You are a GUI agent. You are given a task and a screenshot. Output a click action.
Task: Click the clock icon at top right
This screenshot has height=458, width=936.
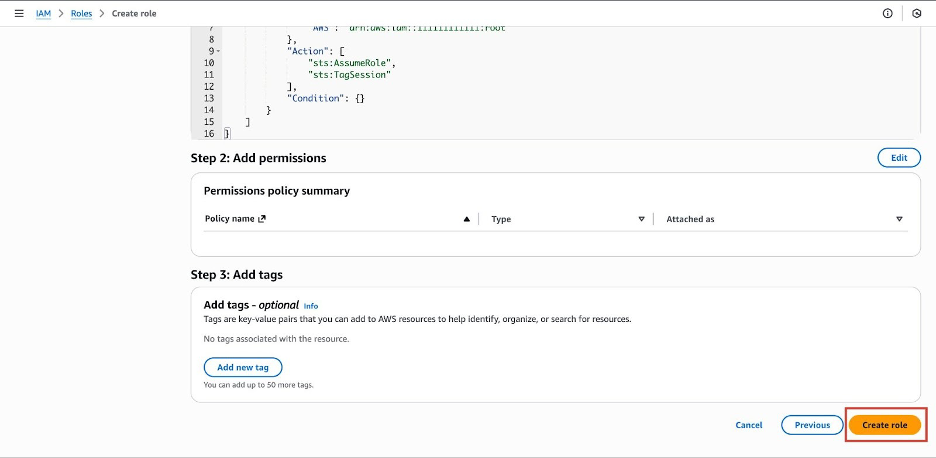pyautogui.click(x=917, y=13)
